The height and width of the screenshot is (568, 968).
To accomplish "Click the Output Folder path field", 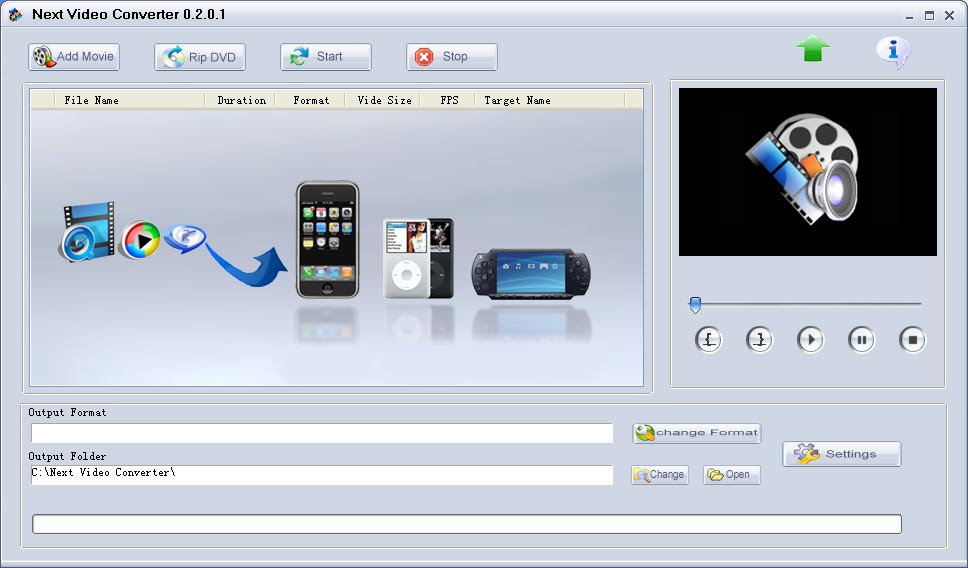I will tap(322, 475).
